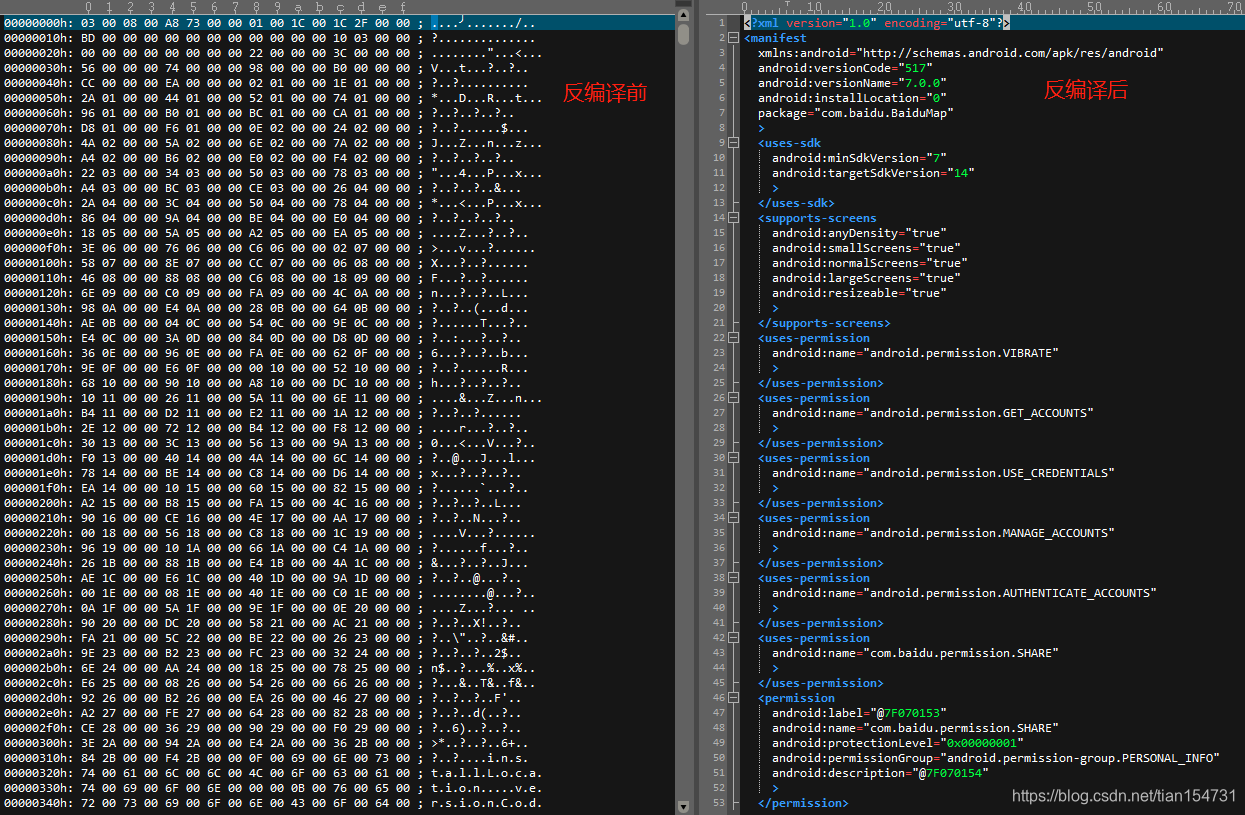Click the android:anyDensity="true" line
Screen dimensions: 1245x815
[x=859, y=233]
